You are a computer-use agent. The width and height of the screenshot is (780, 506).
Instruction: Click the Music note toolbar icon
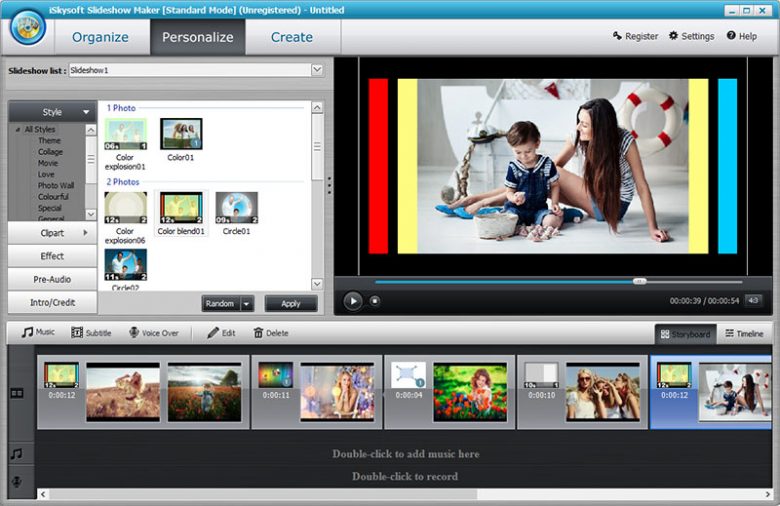pyautogui.click(x=28, y=333)
